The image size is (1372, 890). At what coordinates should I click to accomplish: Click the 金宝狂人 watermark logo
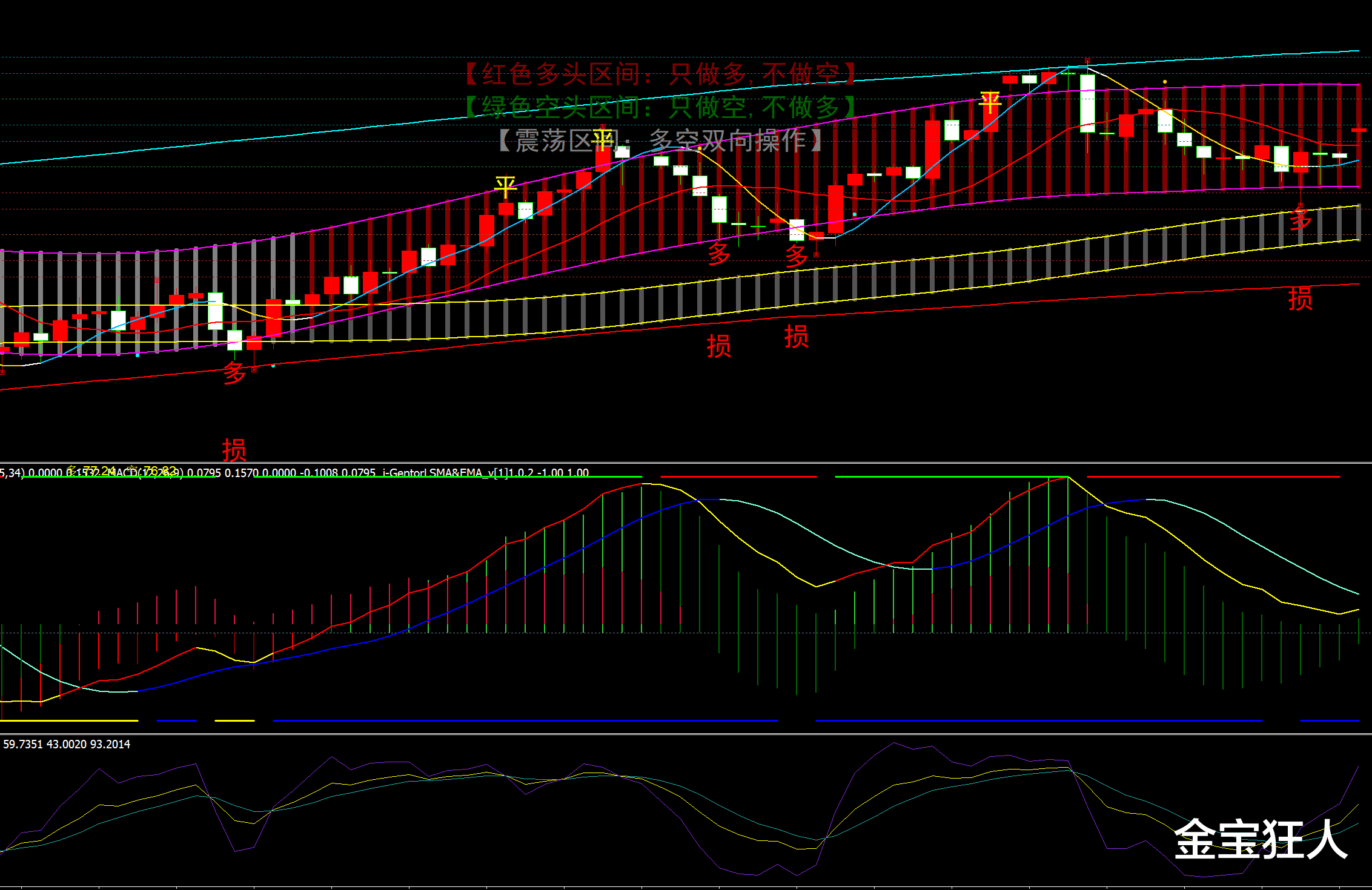(x=1260, y=839)
